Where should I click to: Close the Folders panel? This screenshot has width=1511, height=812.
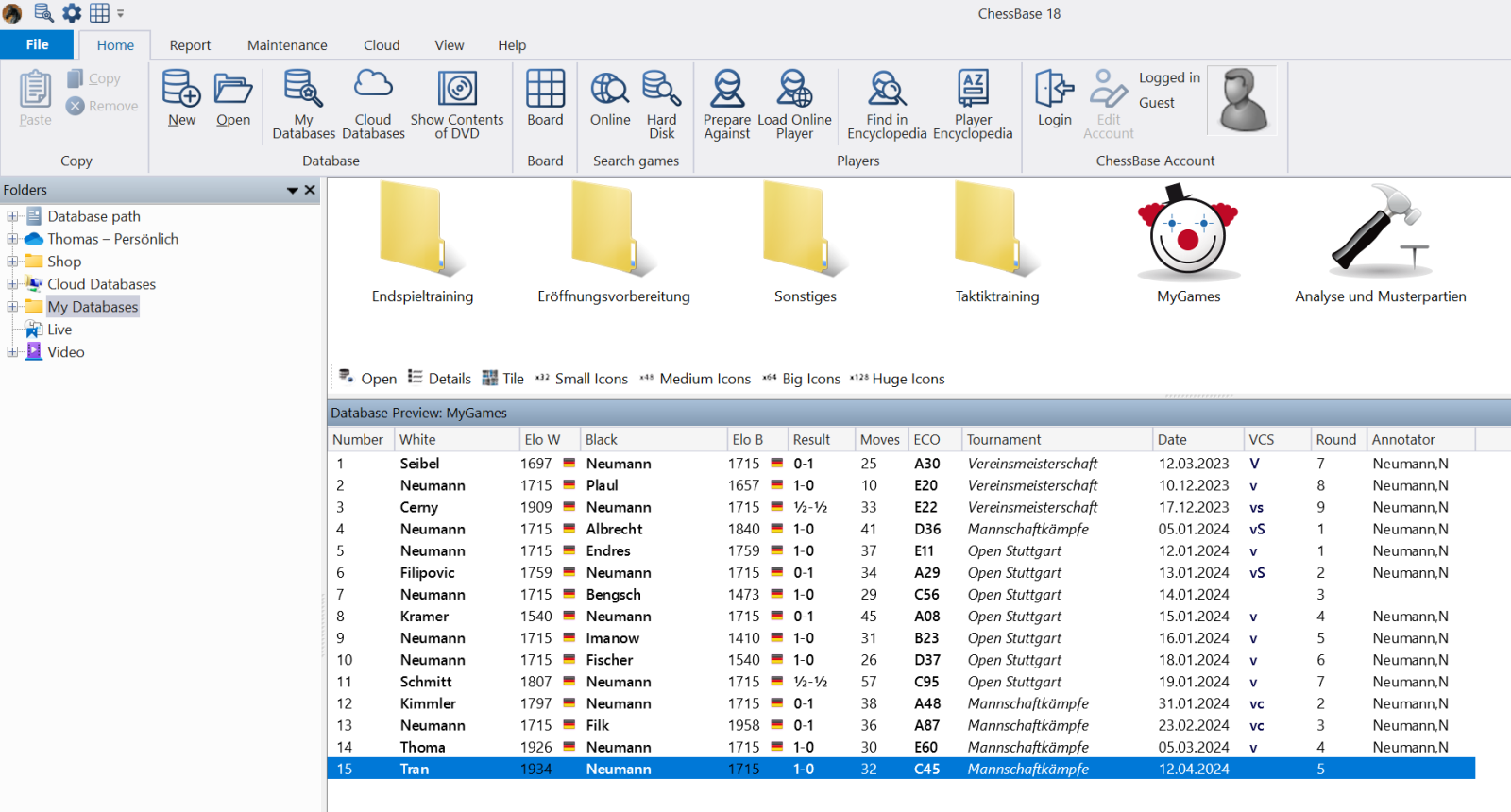pyautogui.click(x=310, y=190)
